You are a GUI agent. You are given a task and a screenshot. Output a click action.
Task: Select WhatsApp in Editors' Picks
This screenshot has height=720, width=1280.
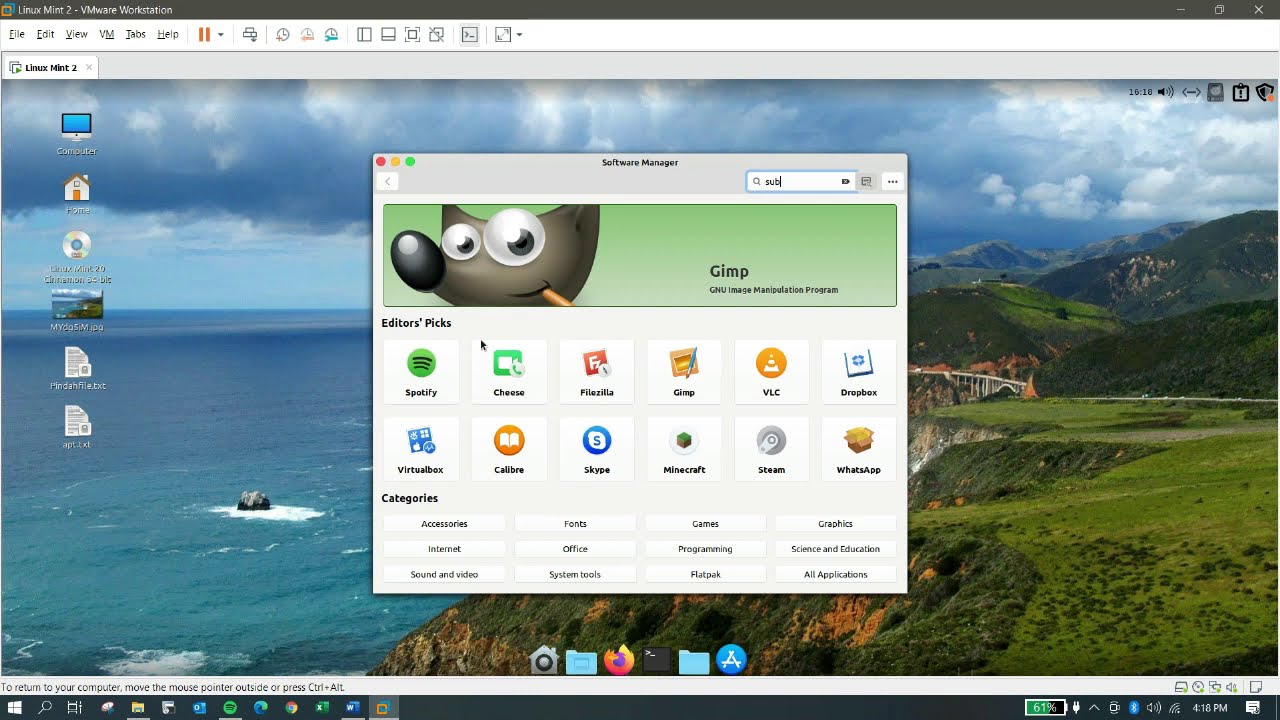point(859,449)
